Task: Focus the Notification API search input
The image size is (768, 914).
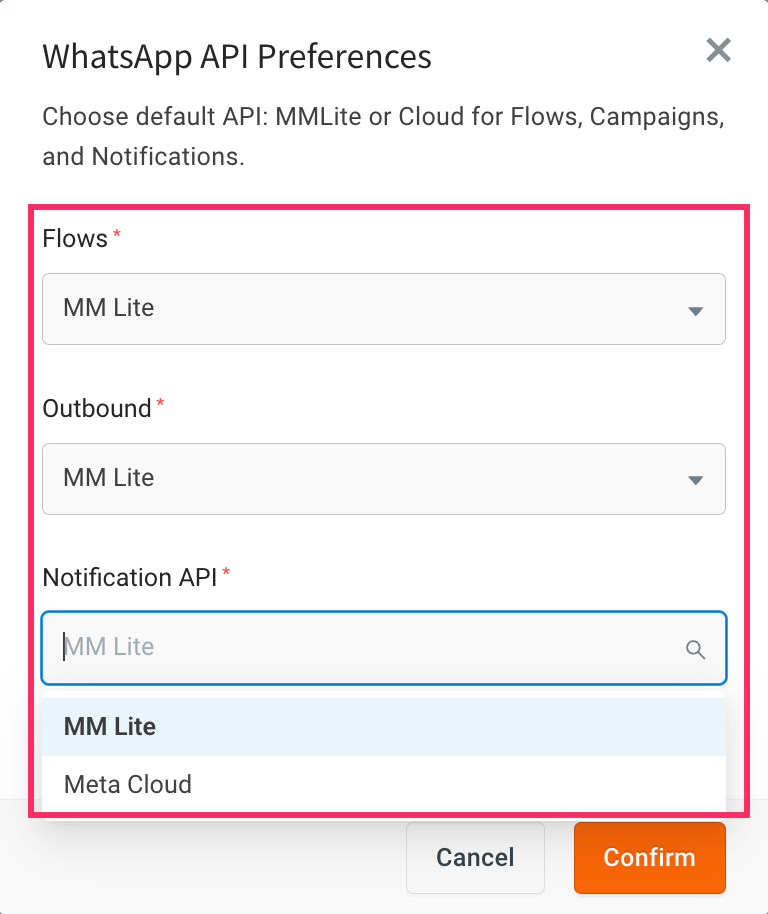Action: point(384,648)
